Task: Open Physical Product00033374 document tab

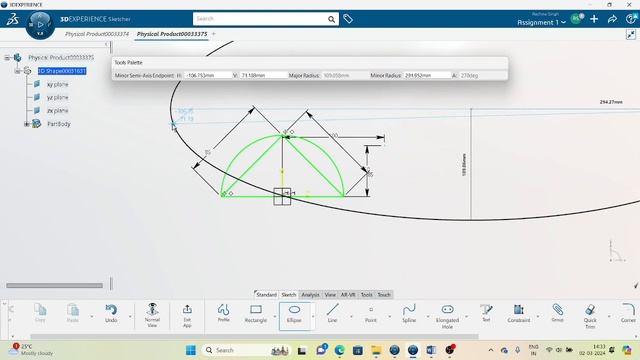Action: click(97, 34)
